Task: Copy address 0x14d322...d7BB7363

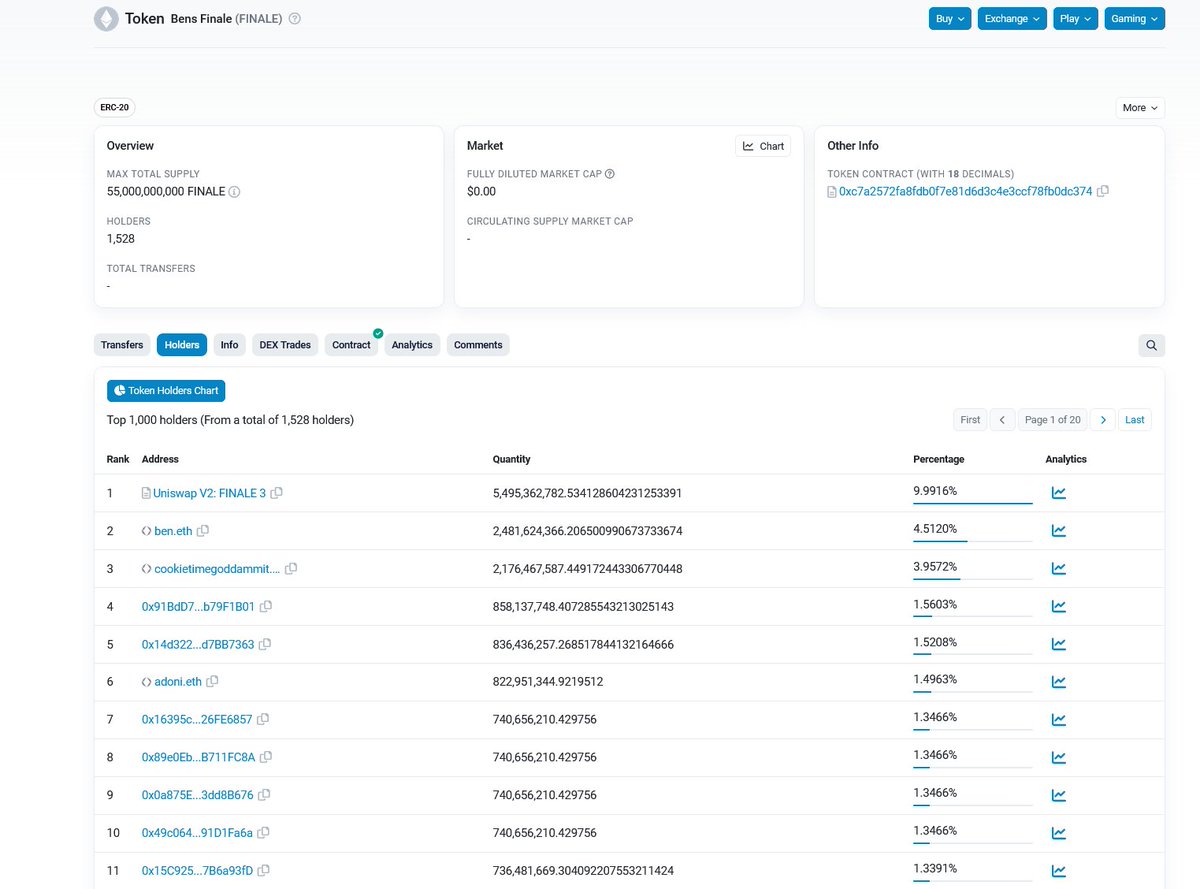Action: (265, 645)
